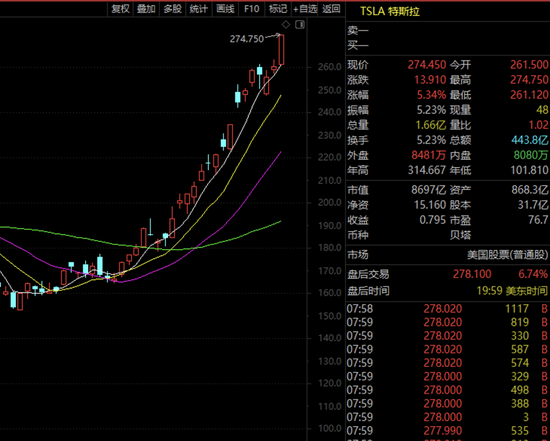This screenshot has height=441, width=550.
Task: Click the diamond icon above the chart
Action: pyautogui.click(x=286, y=25)
